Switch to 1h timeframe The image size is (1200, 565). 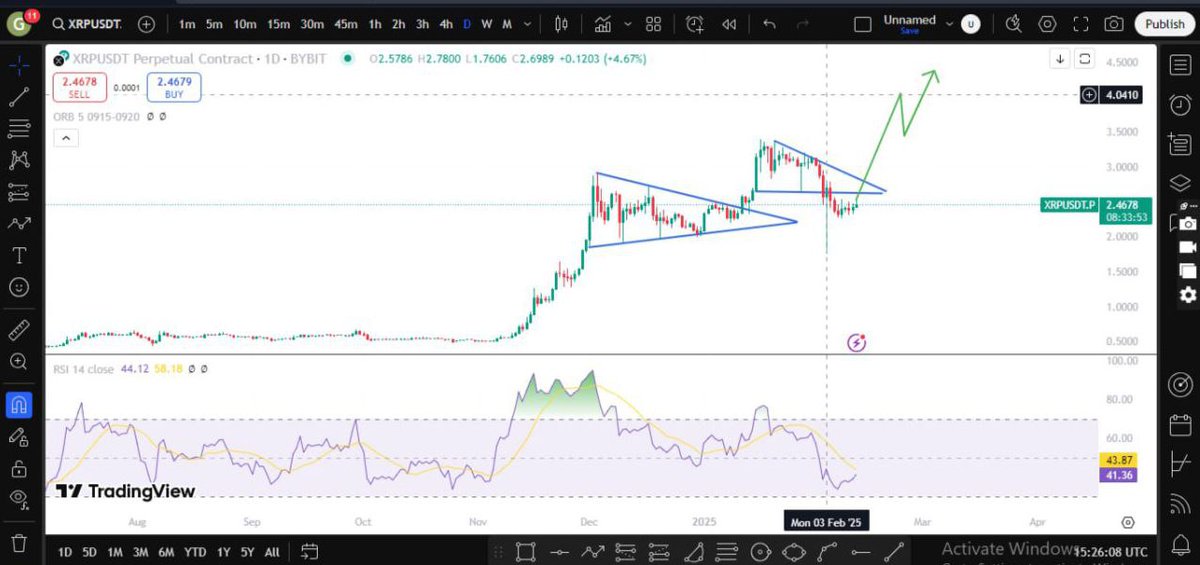pos(374,24)
